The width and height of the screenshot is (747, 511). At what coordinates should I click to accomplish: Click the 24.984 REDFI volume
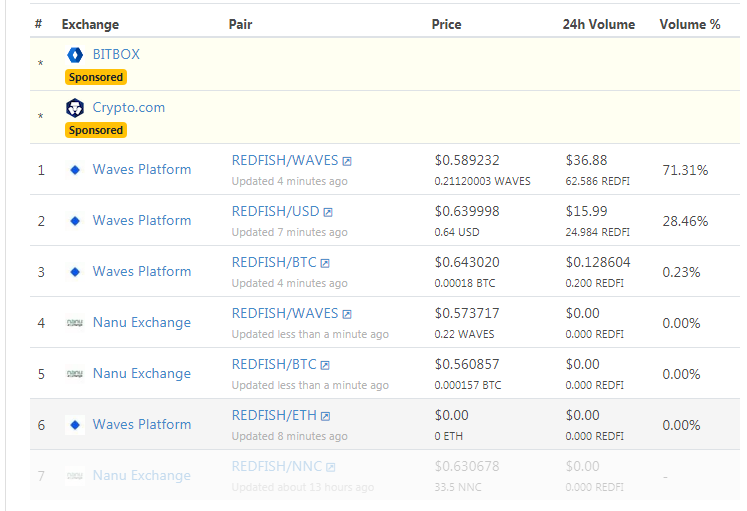pyautogui.click(x=597, y=232)
